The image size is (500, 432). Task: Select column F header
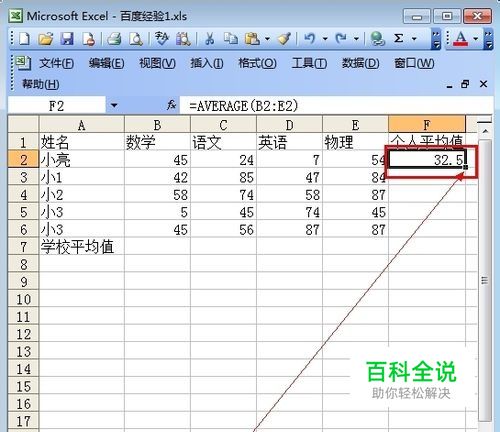427,124
